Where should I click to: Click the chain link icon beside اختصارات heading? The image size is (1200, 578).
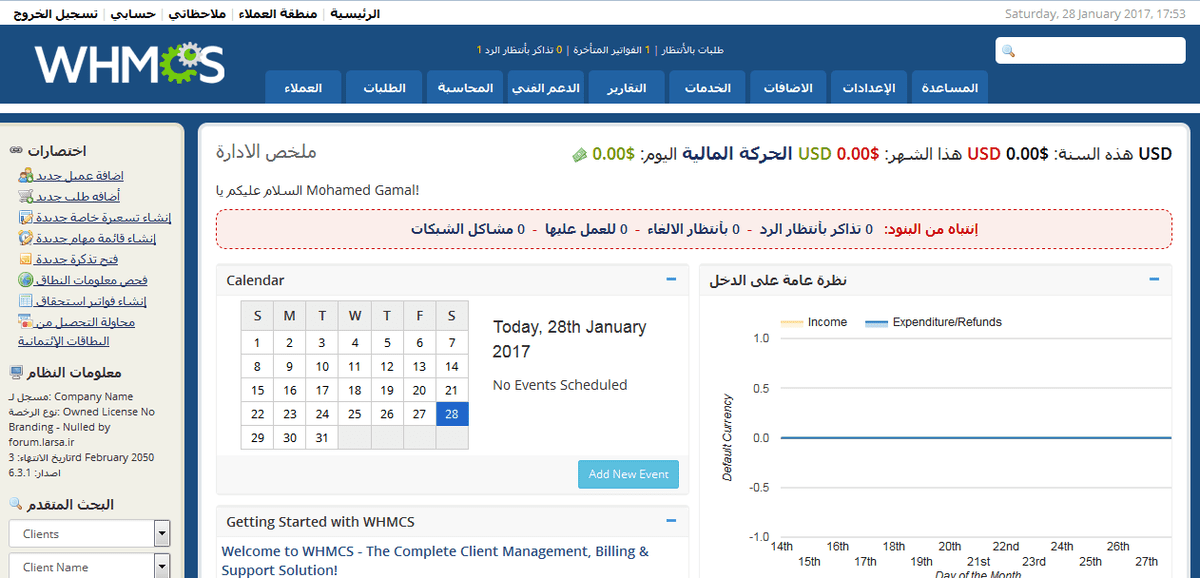(x=16, y=151)
